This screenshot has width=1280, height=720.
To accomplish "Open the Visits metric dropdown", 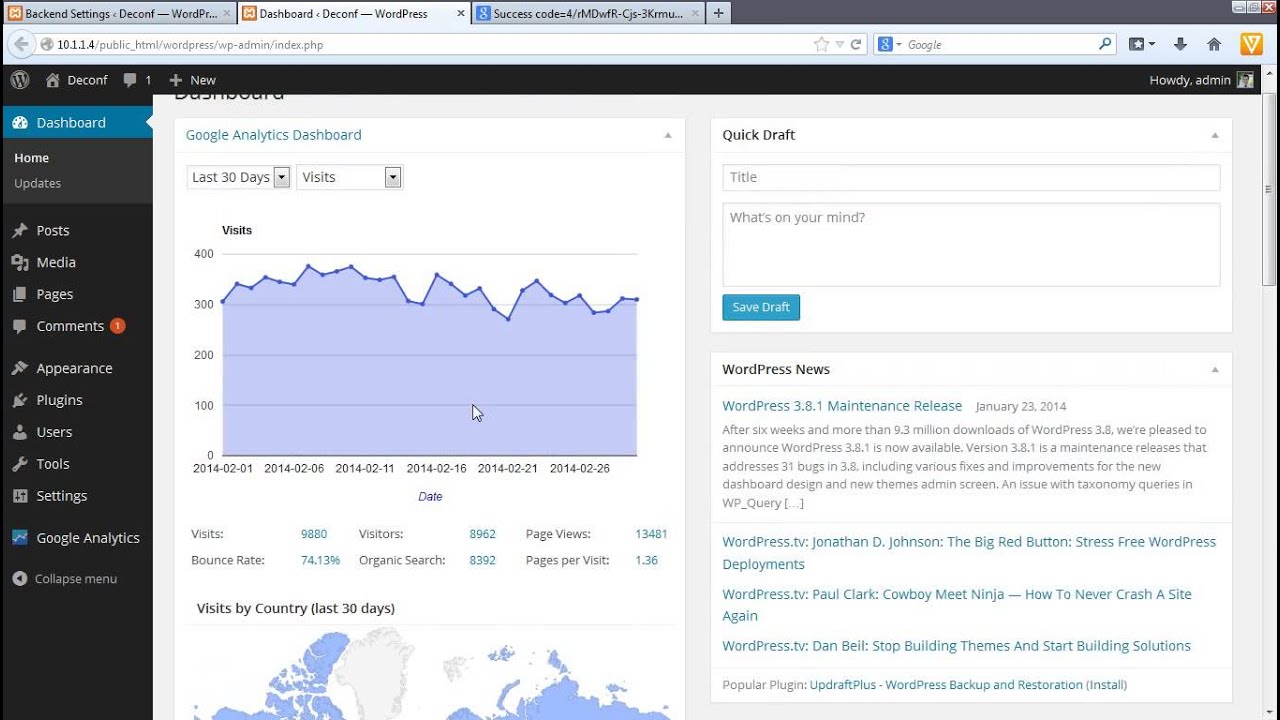I will [349, 177].
